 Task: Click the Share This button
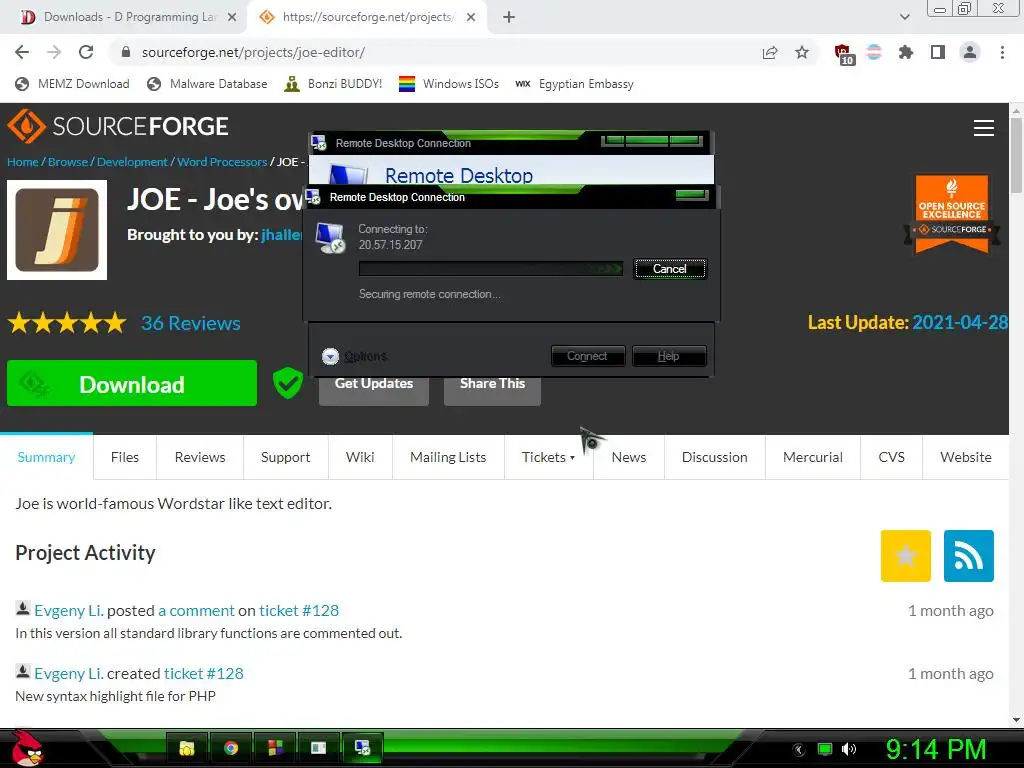[492, 391]
